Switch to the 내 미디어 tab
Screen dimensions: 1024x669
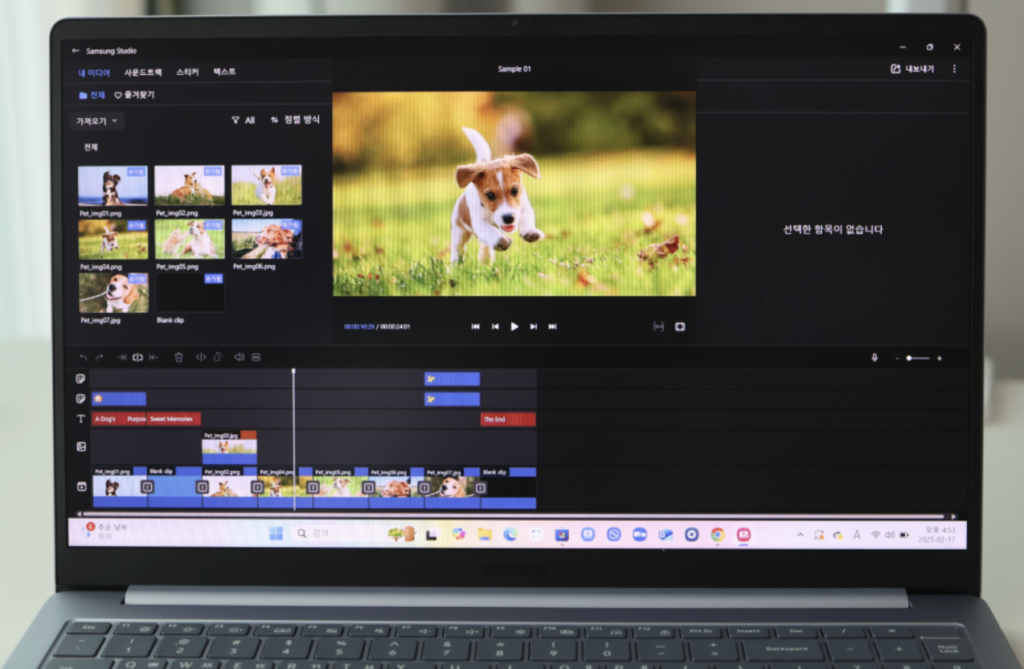[x=94, y=73]
